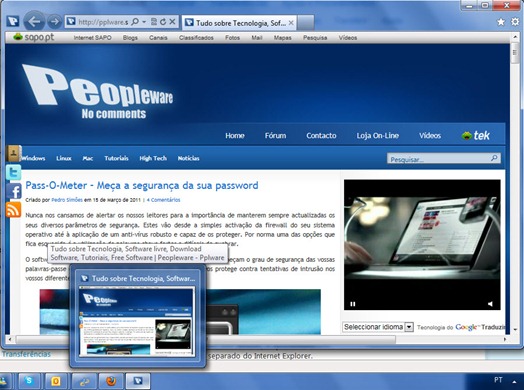Mute the video with the speaker icon
This screenshot has width=524, height=390.
point(490,304)
